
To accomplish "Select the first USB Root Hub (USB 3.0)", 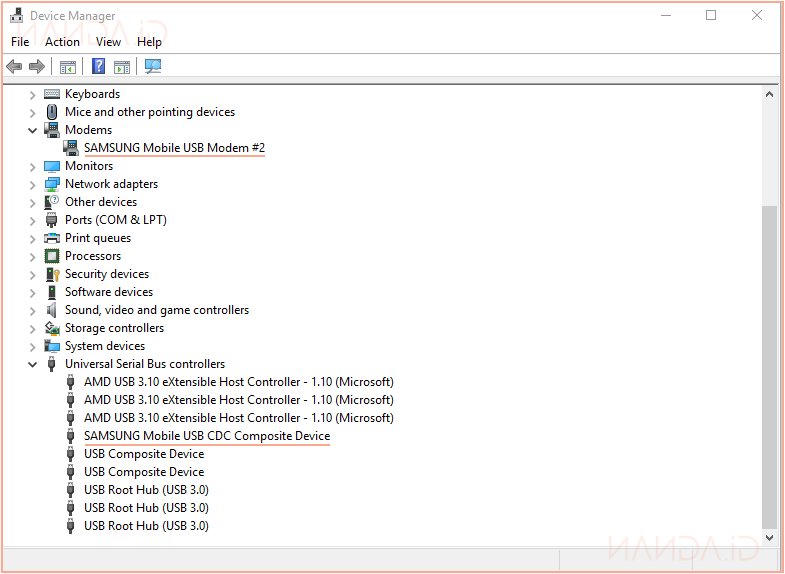I will (146, 490).
